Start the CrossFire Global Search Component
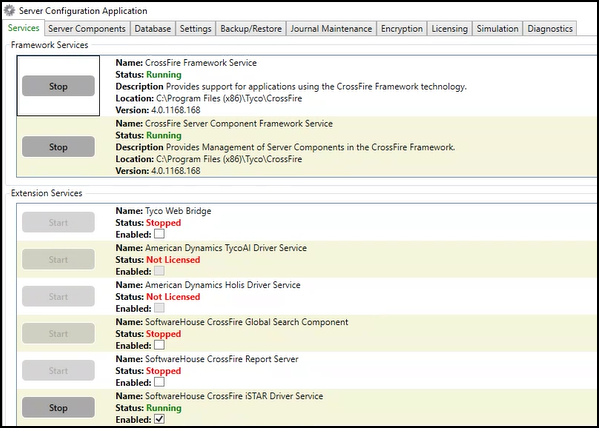 (x=58, y=333)
